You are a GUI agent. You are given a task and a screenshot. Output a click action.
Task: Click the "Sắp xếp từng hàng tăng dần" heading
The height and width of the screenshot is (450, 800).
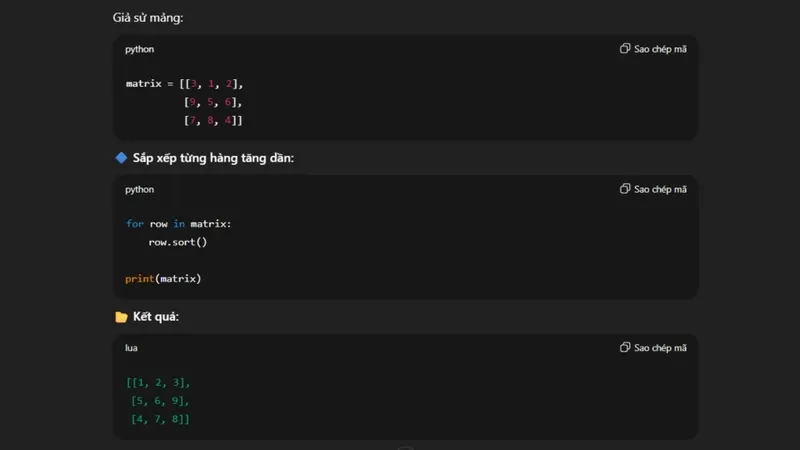pyautogui.click(x=213, y=158)
